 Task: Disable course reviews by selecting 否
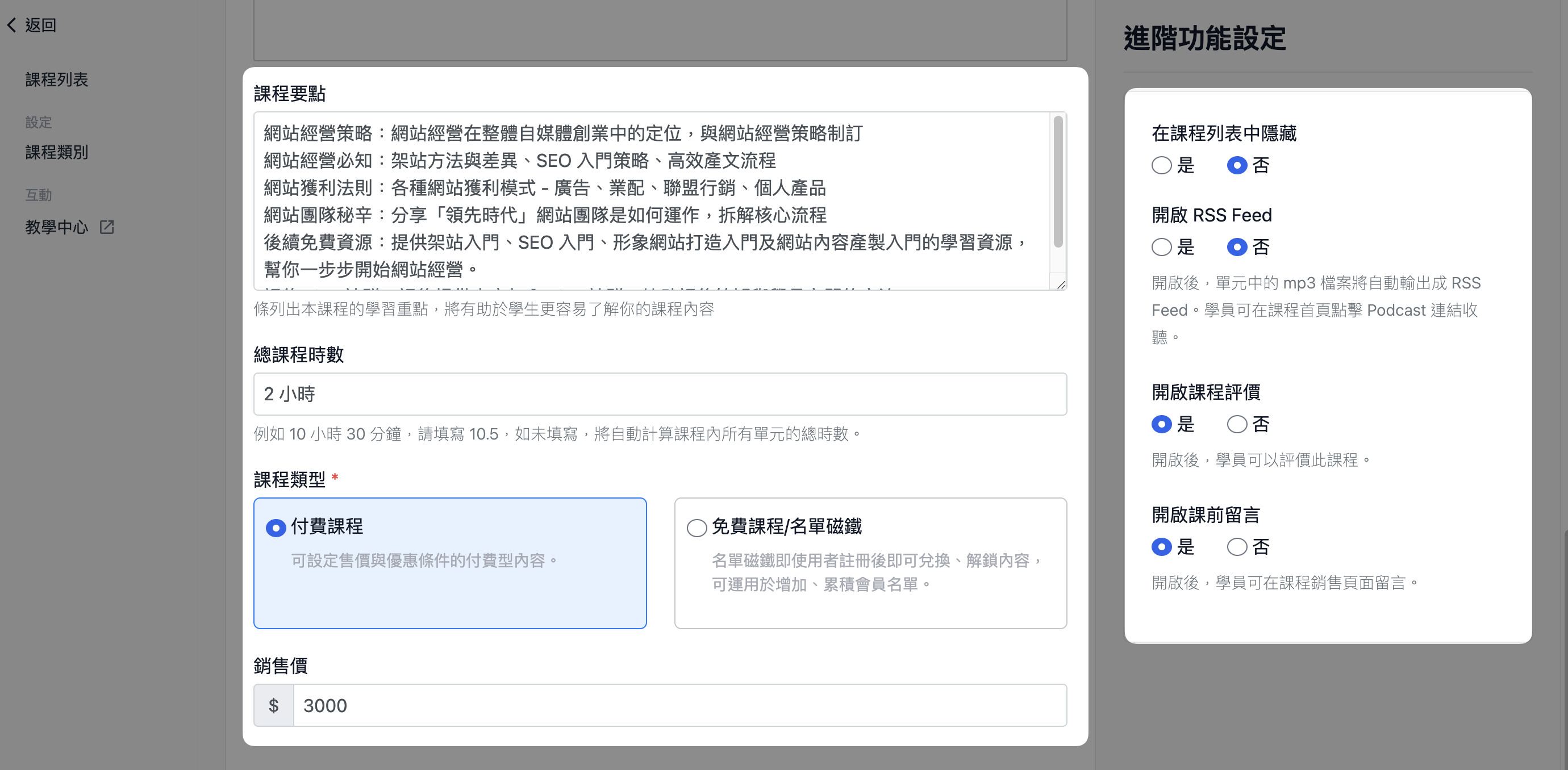click(1237, 424)
